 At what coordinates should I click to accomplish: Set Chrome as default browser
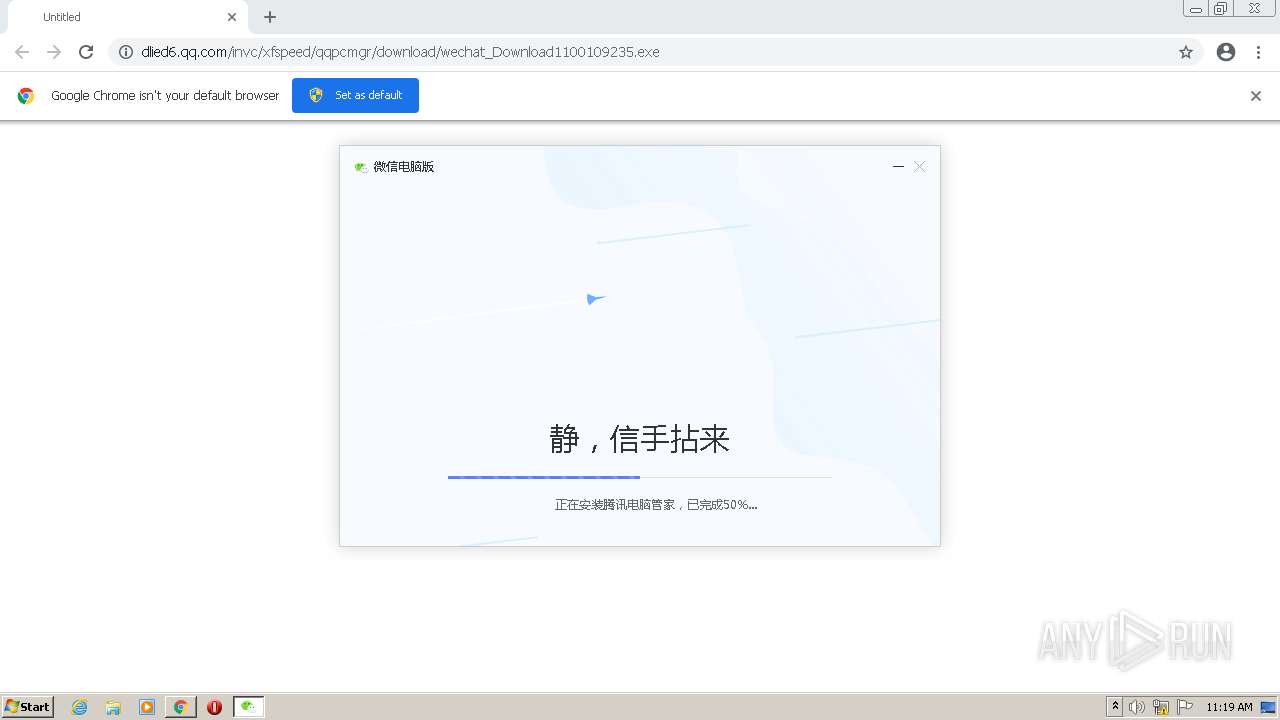click(355, 95)
